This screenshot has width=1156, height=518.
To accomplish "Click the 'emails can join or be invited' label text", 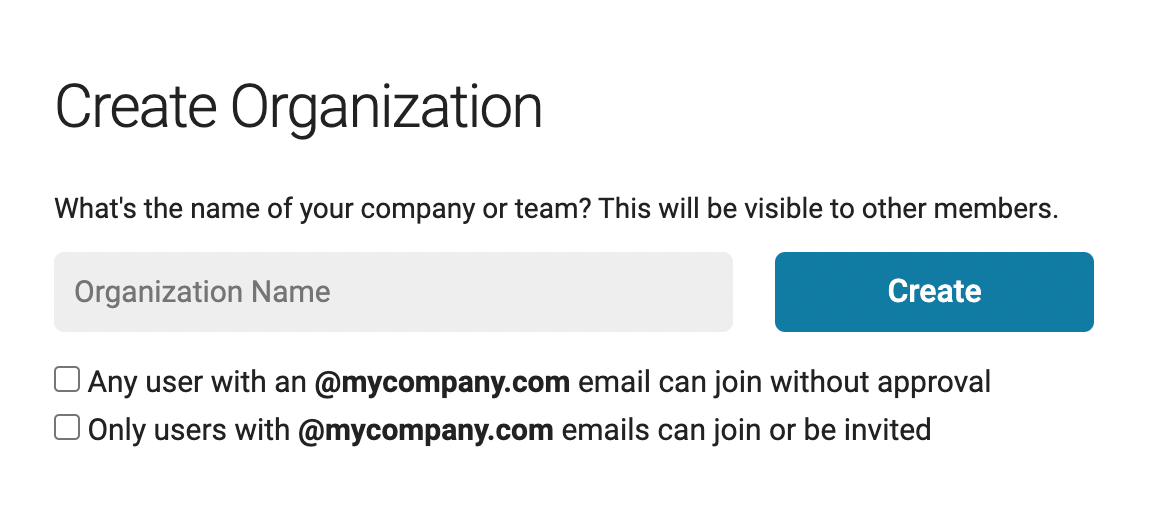I will tap(746, 430).
